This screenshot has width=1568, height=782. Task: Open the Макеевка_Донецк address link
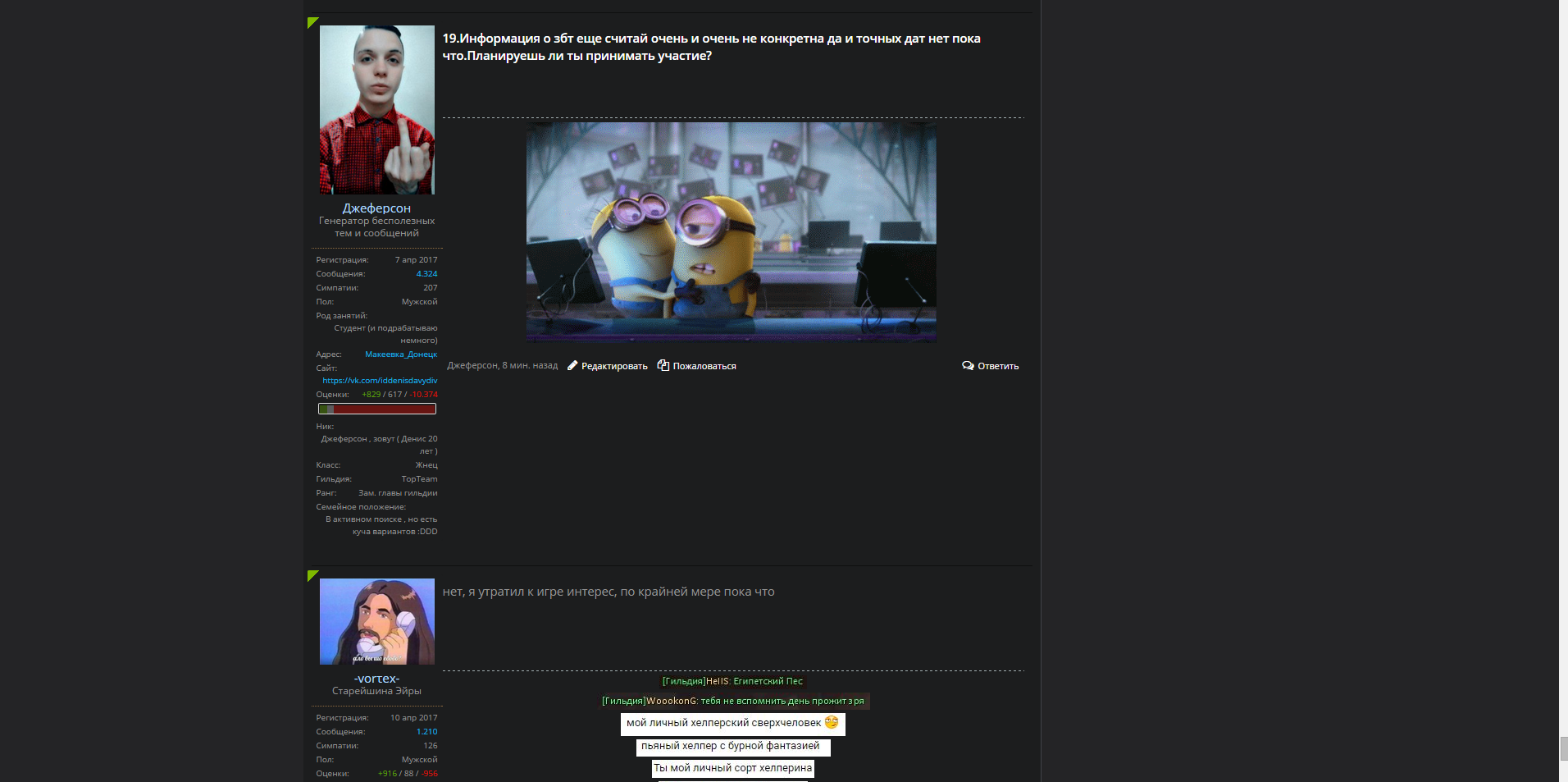click(x=401, y=354)
